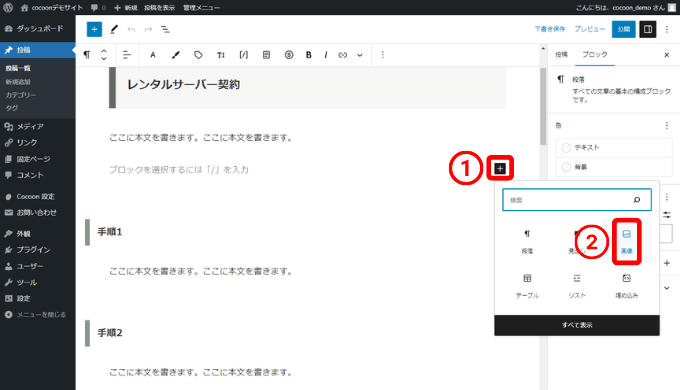The width and height of the screenshot is (680, 390).
Task: Choose the リスト list block
Action: [577, 285]
